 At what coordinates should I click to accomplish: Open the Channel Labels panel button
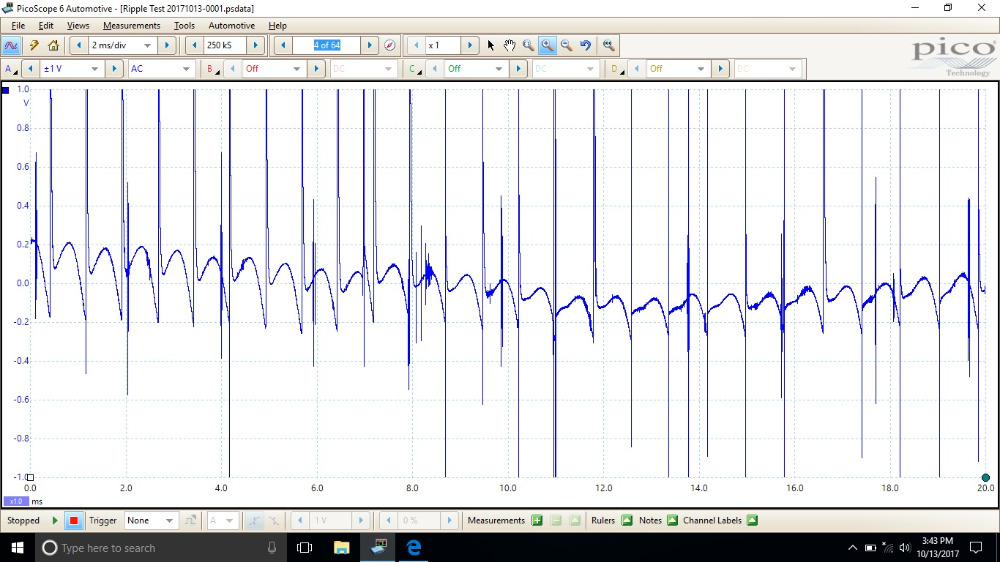point(752,520)
